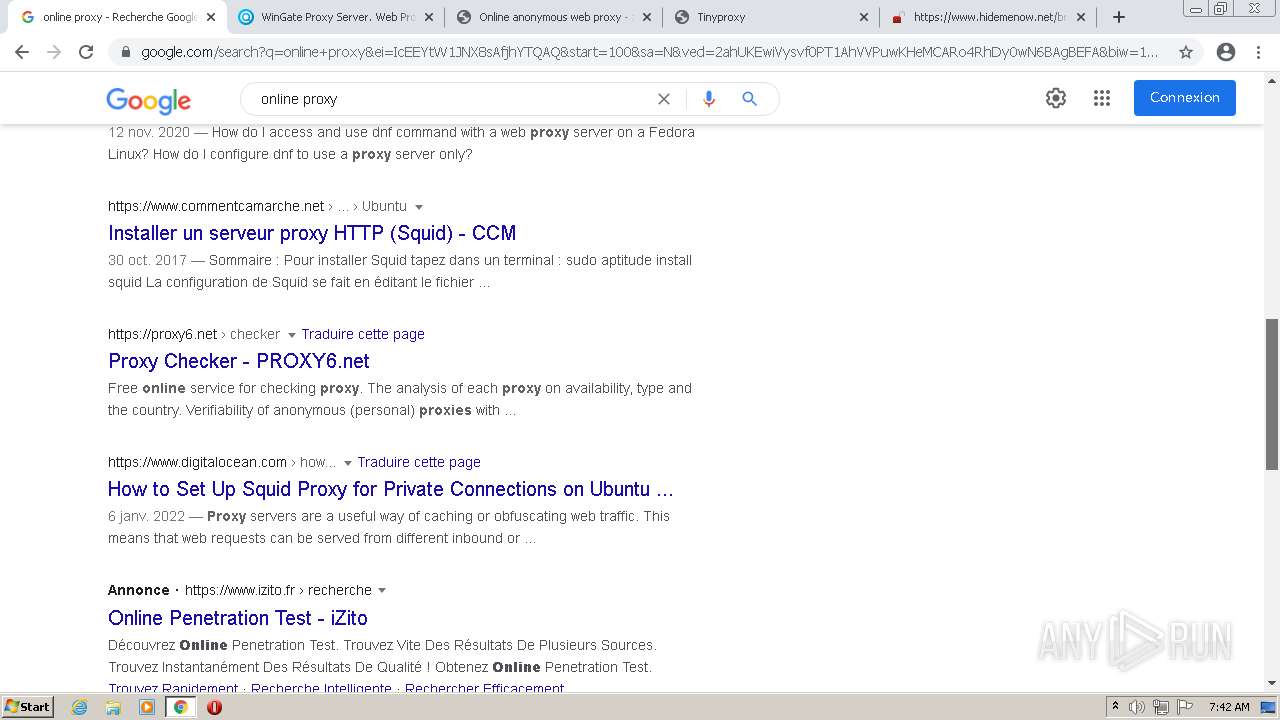Start voice search with the microphone icon
Screen dimensions: 1280x720
[x=709, y=99]
